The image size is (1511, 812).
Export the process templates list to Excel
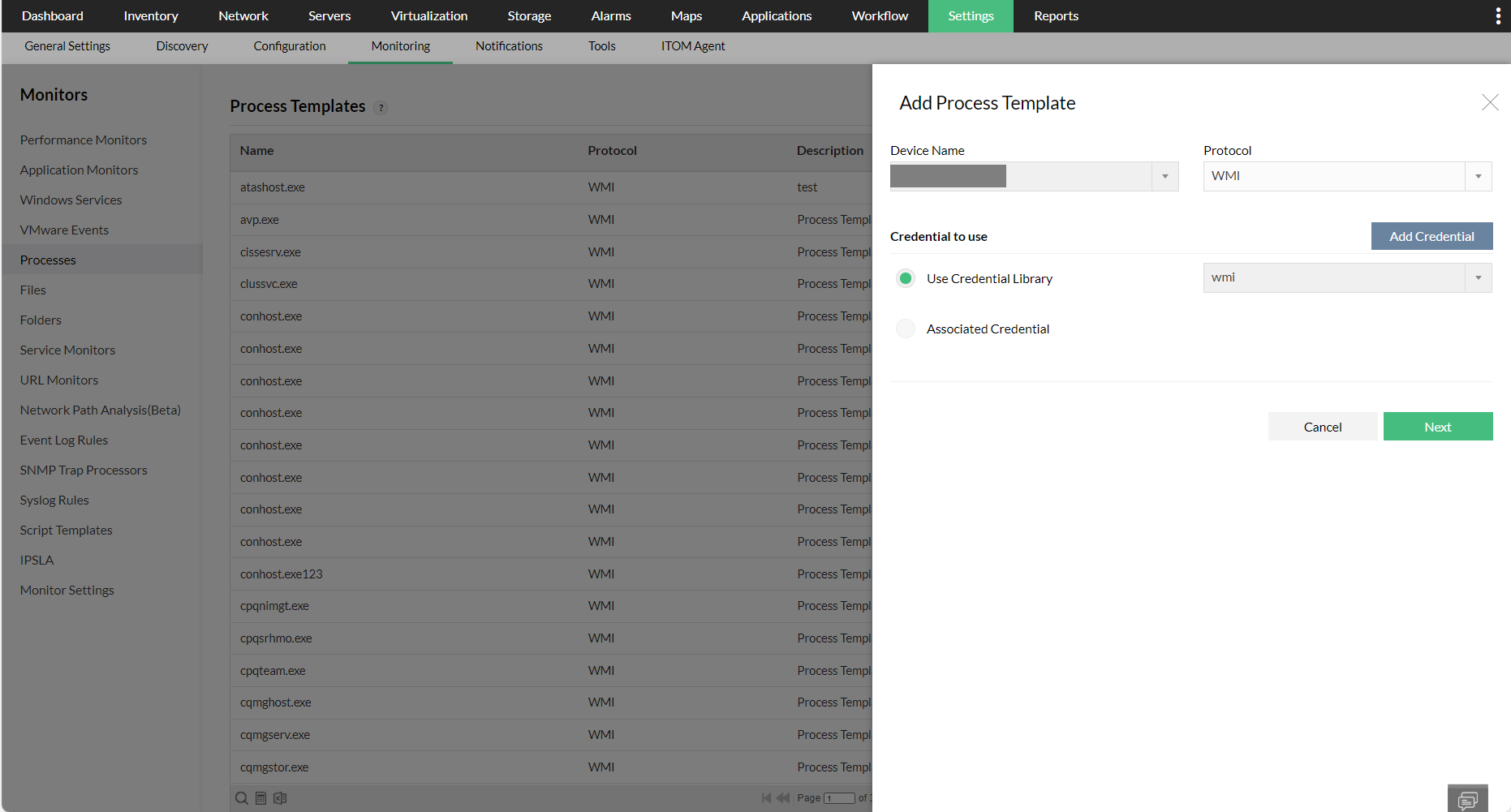[x=280, y=797]
